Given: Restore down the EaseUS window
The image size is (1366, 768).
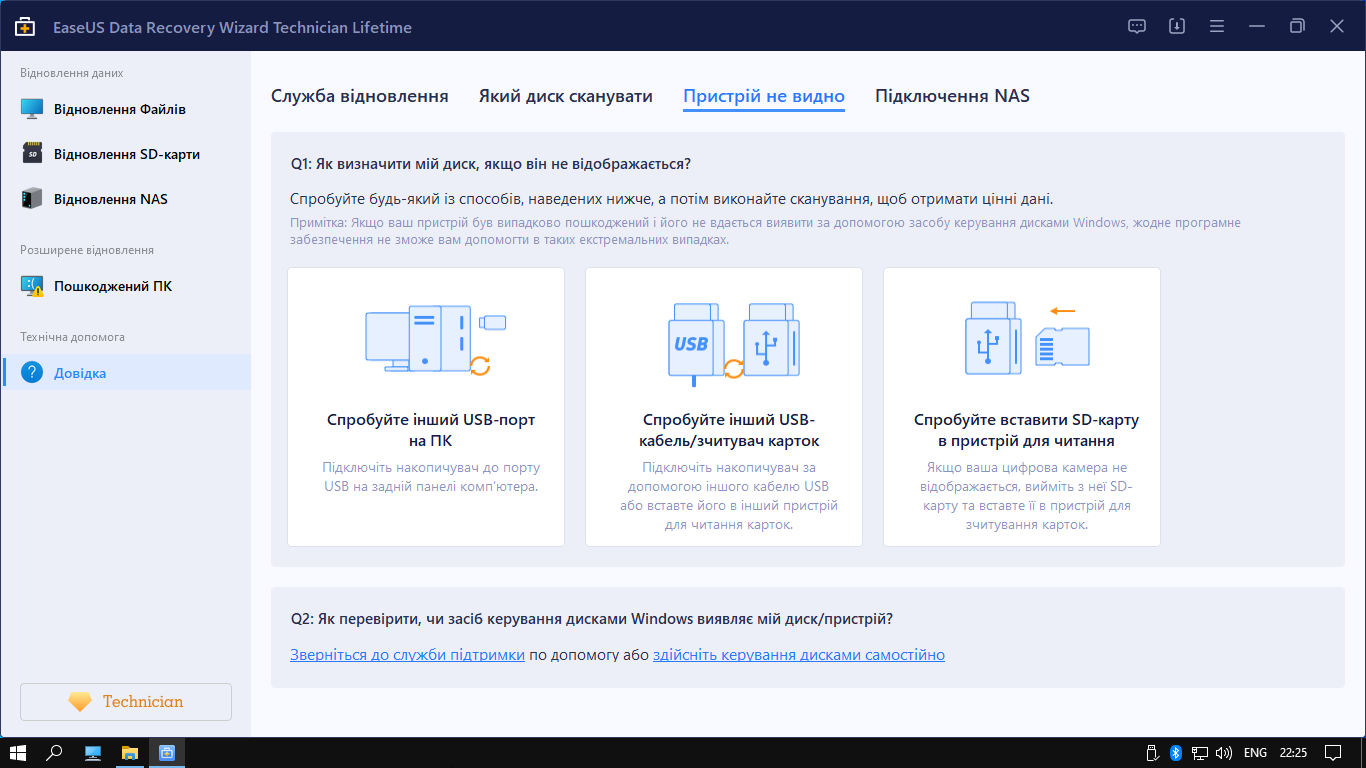Looking at the screenshot, I should point(1297,26).
